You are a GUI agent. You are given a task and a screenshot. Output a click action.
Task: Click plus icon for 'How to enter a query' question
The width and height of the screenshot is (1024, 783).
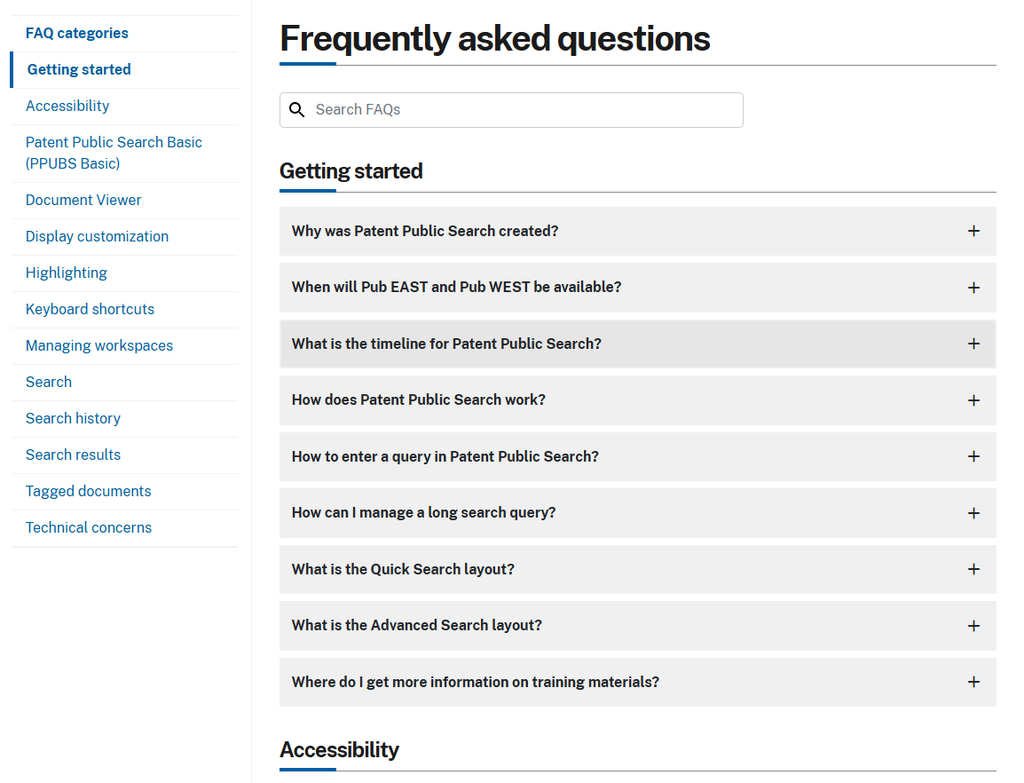coord(973,457)
